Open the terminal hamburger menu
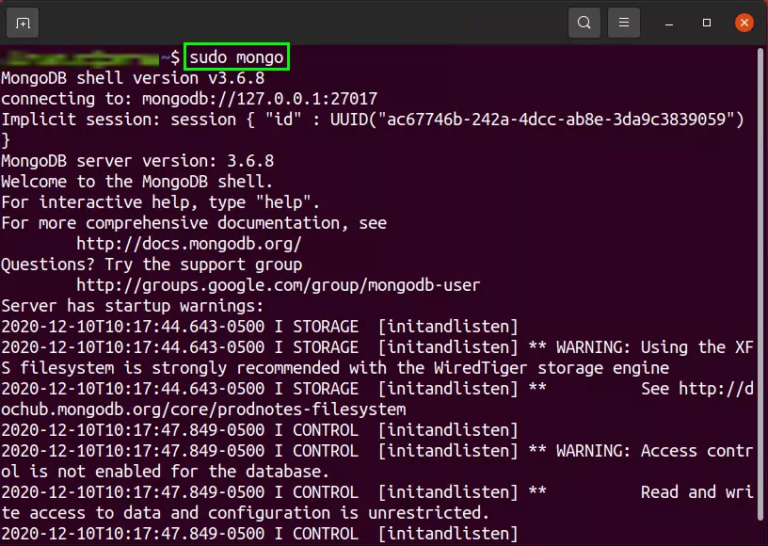Image resolution: width=768 pixels, height=546 pixels. (x=623, y=22)
